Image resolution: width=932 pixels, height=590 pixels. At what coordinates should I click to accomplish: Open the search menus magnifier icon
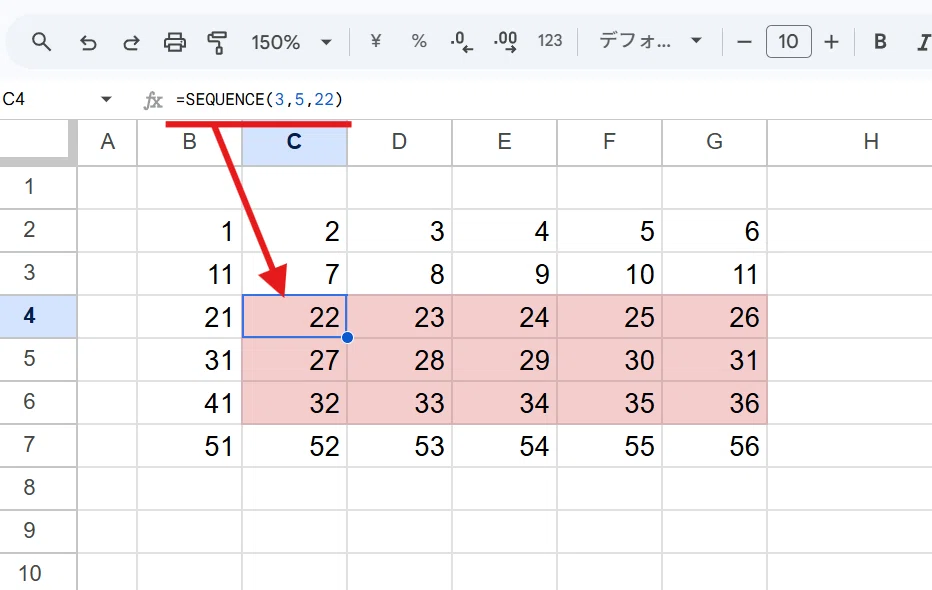tap(42, 42)
